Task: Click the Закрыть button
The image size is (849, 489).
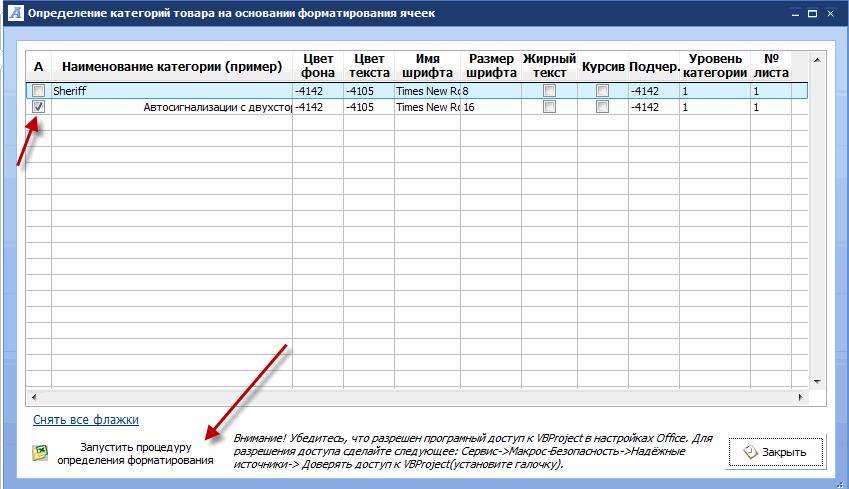Action: 775,452
